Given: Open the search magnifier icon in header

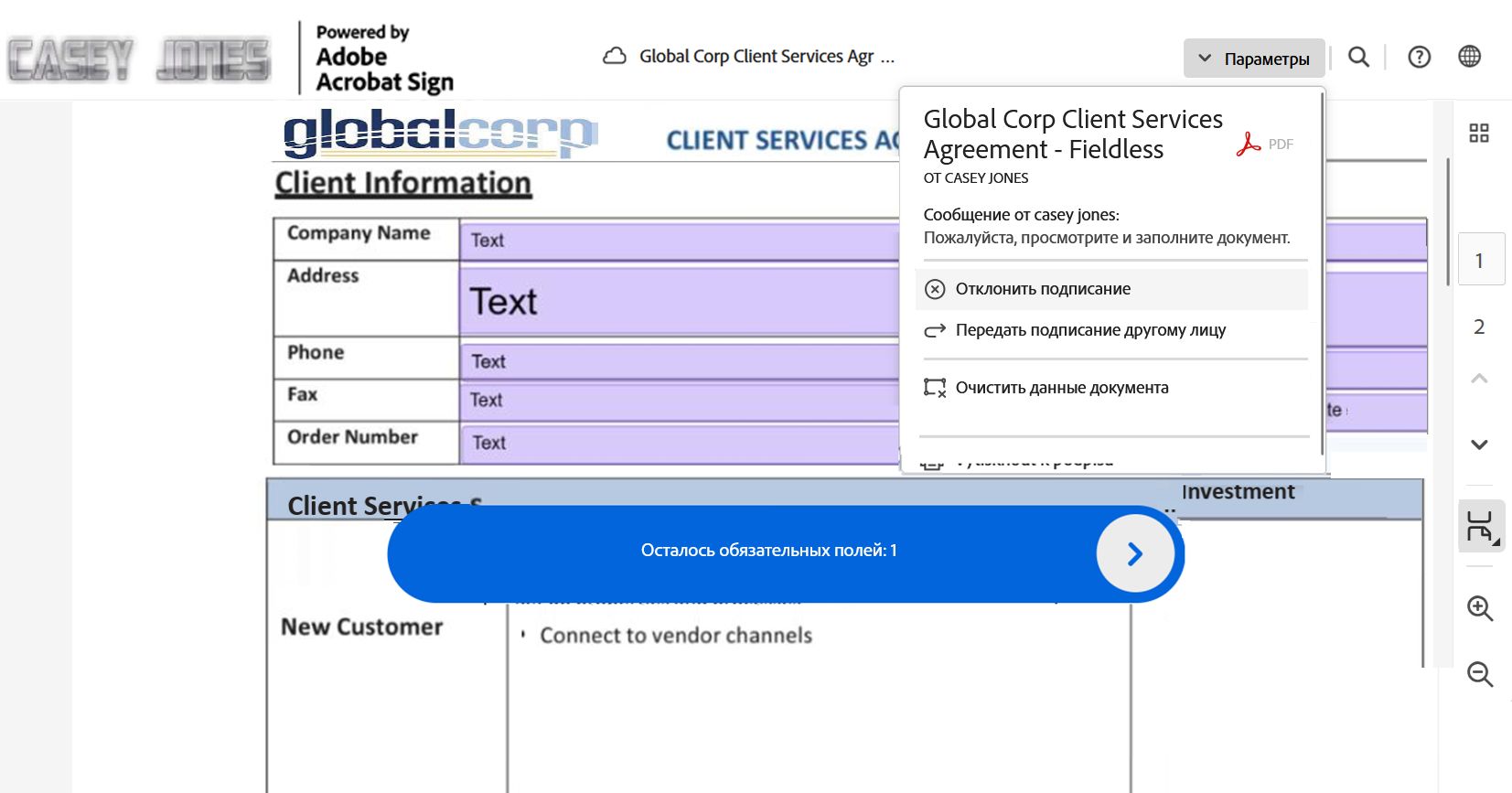Looking at the screenshot, I should pyautogui.click(x=1358, y=57).
